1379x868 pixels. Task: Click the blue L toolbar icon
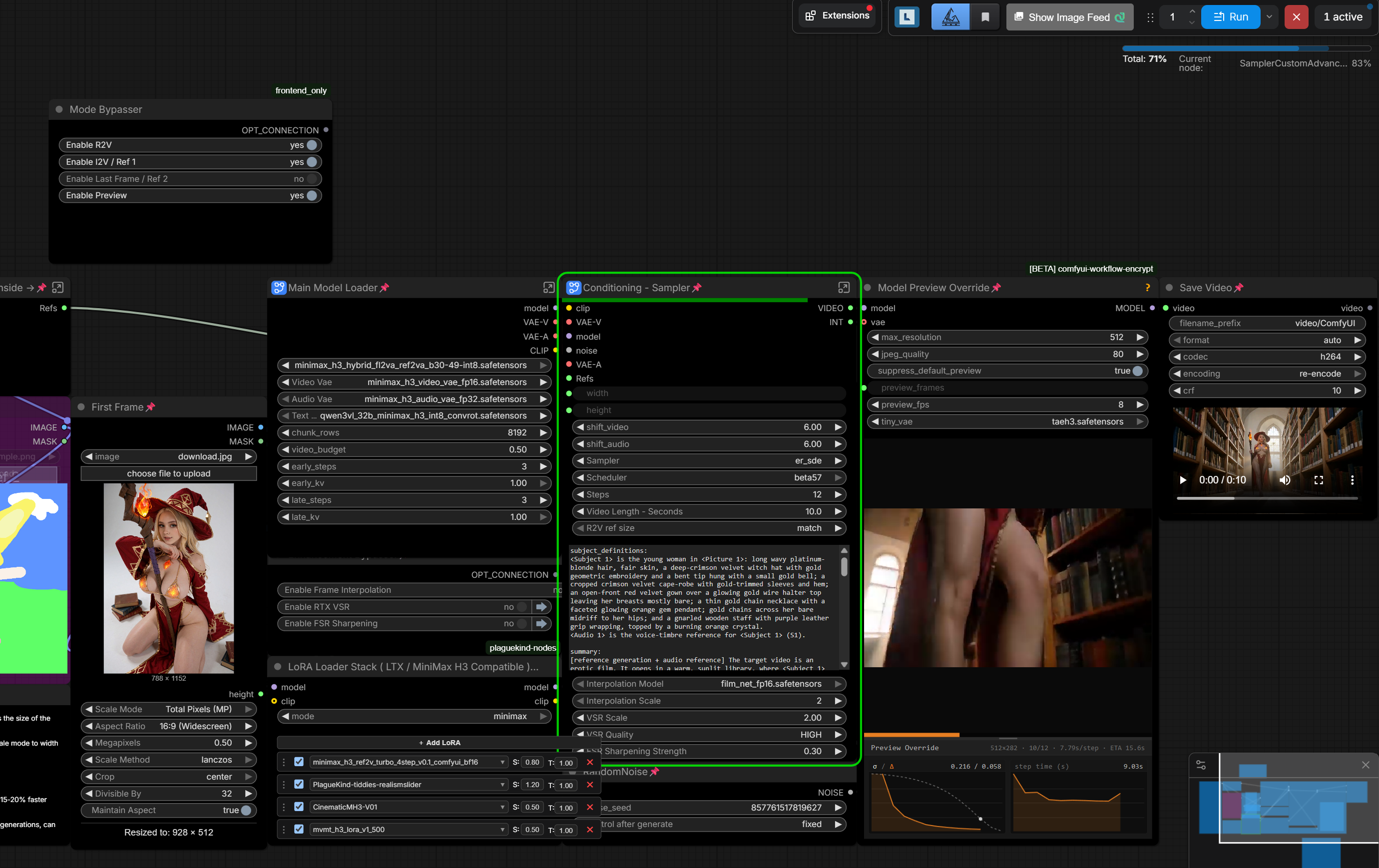coord(907,17)
